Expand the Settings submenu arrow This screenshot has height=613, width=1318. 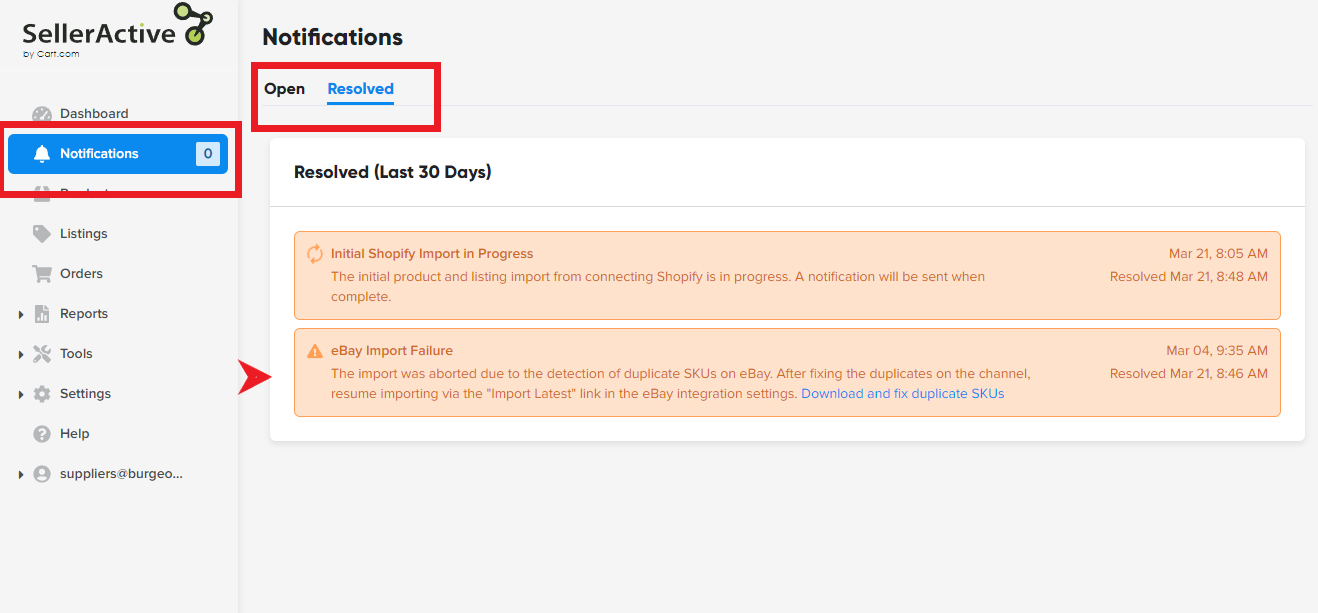21,395
